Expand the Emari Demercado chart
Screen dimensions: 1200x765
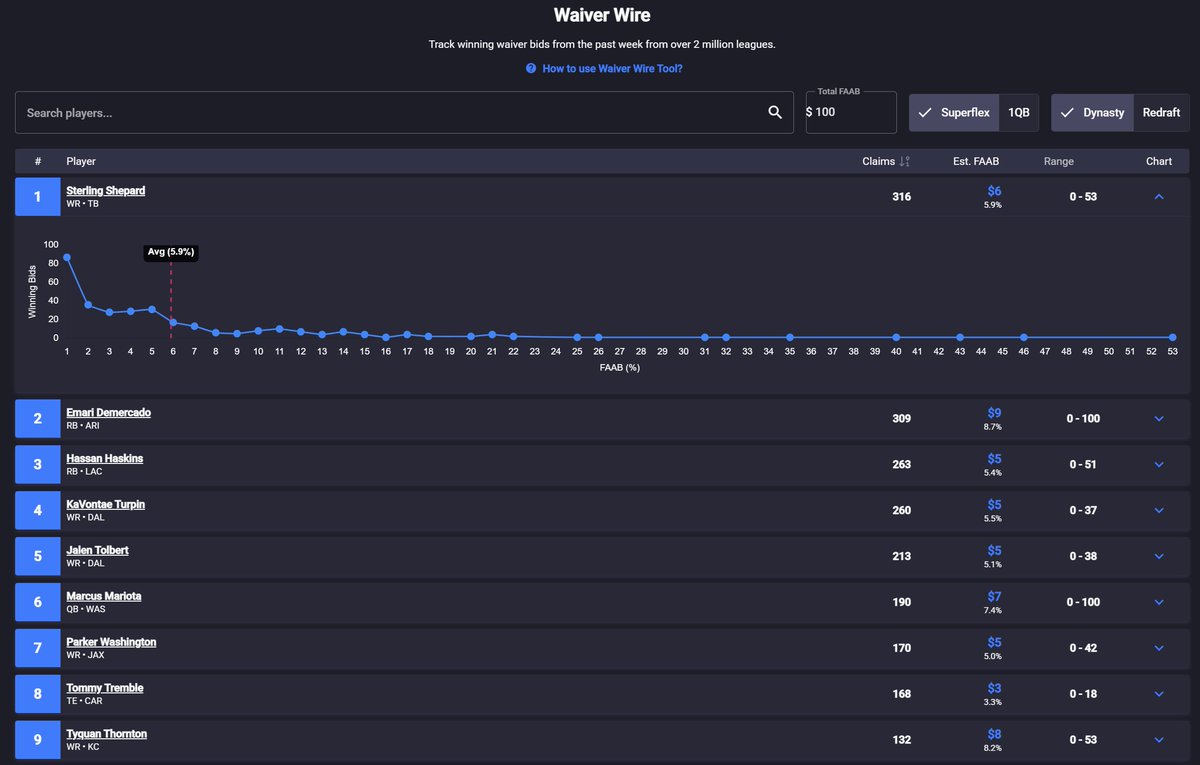click(1159, 419)
